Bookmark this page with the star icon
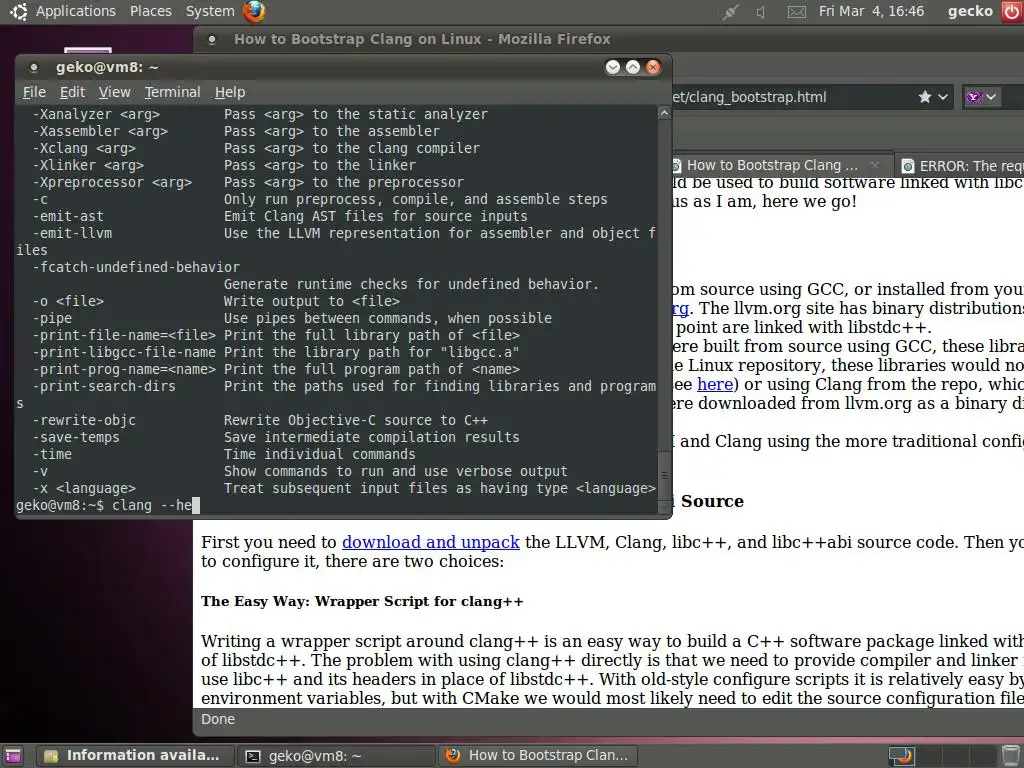1024x768 pixels. [925, 97]
